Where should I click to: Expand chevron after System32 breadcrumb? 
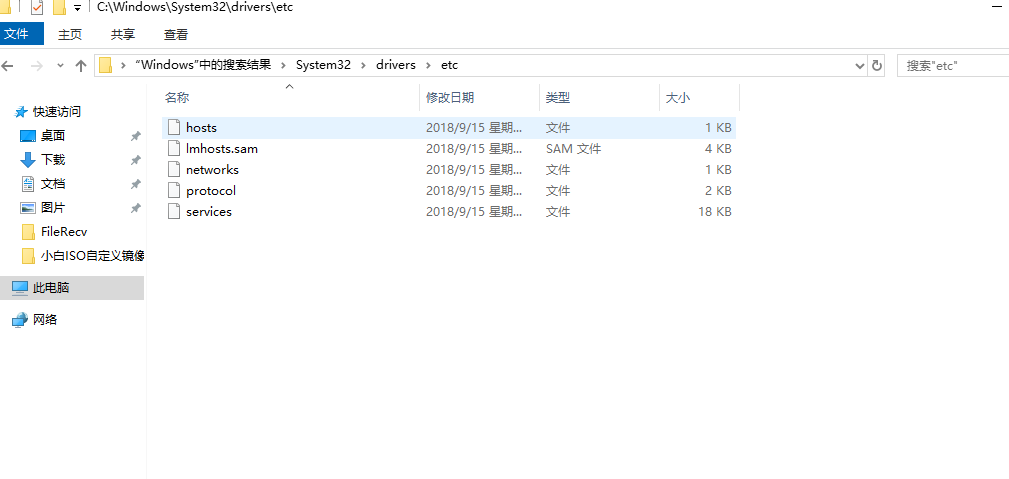point(364,65)
